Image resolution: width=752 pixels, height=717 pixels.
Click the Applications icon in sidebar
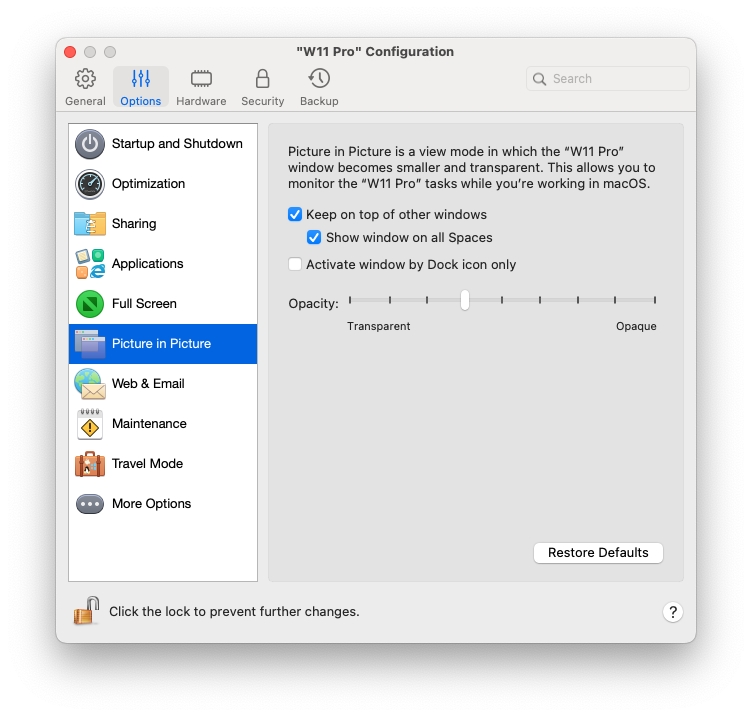[90, 264]
